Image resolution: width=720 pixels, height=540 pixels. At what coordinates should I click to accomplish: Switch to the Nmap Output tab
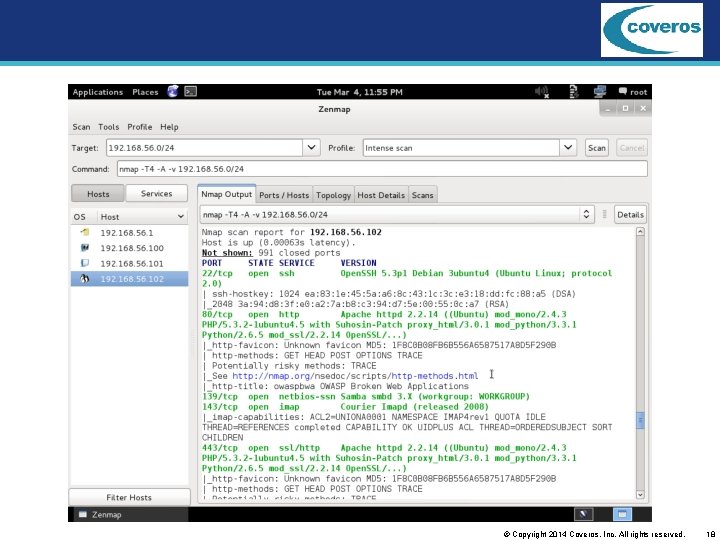pyautogui.click(x=226, y=194)
